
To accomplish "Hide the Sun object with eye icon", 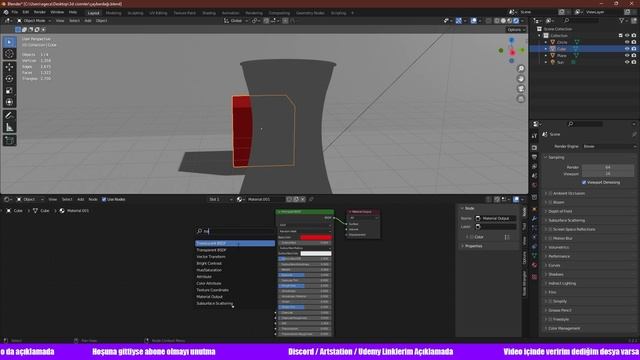I will pos(627,62).
